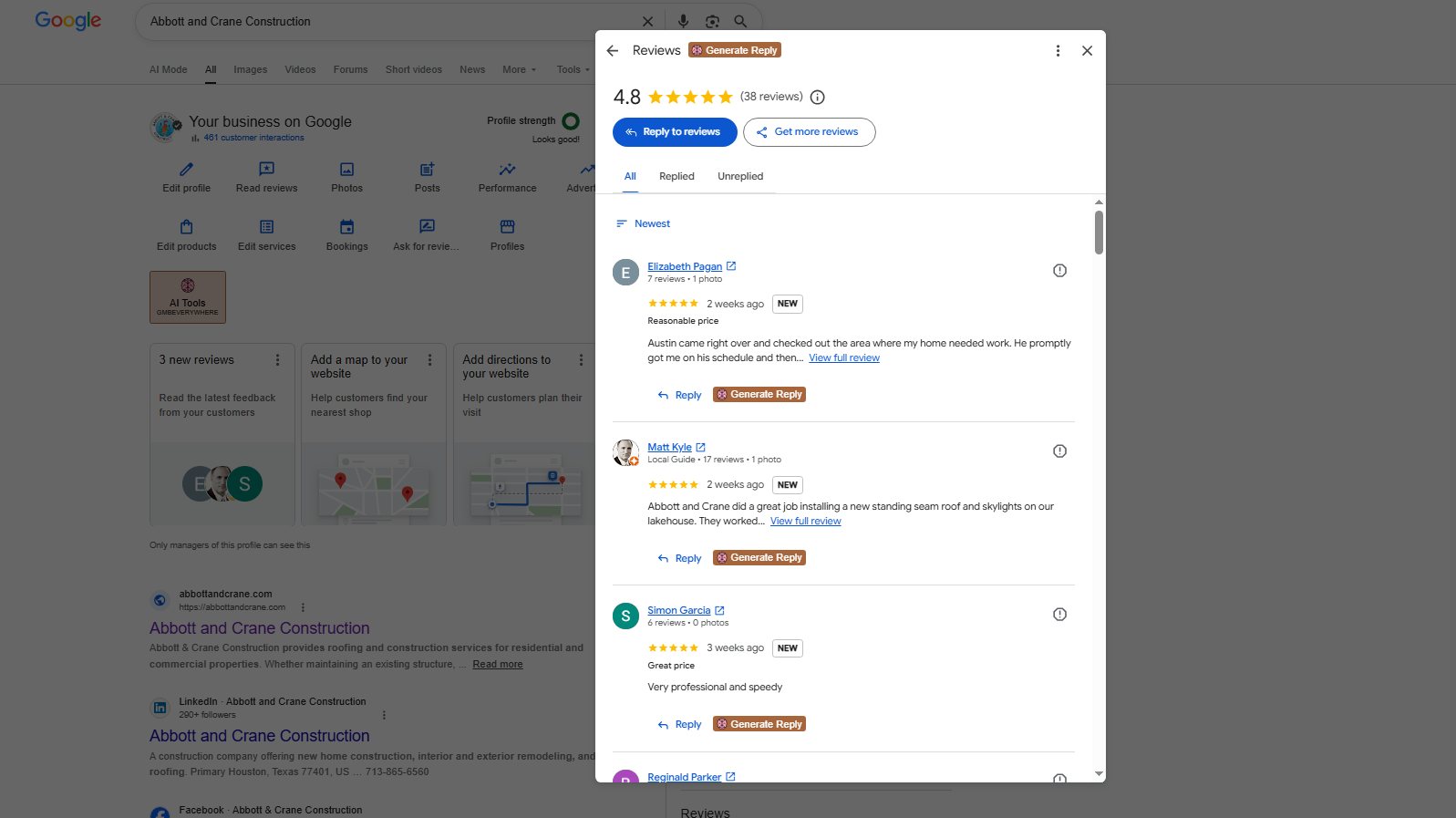Click the review count info icon

(818, 98)
